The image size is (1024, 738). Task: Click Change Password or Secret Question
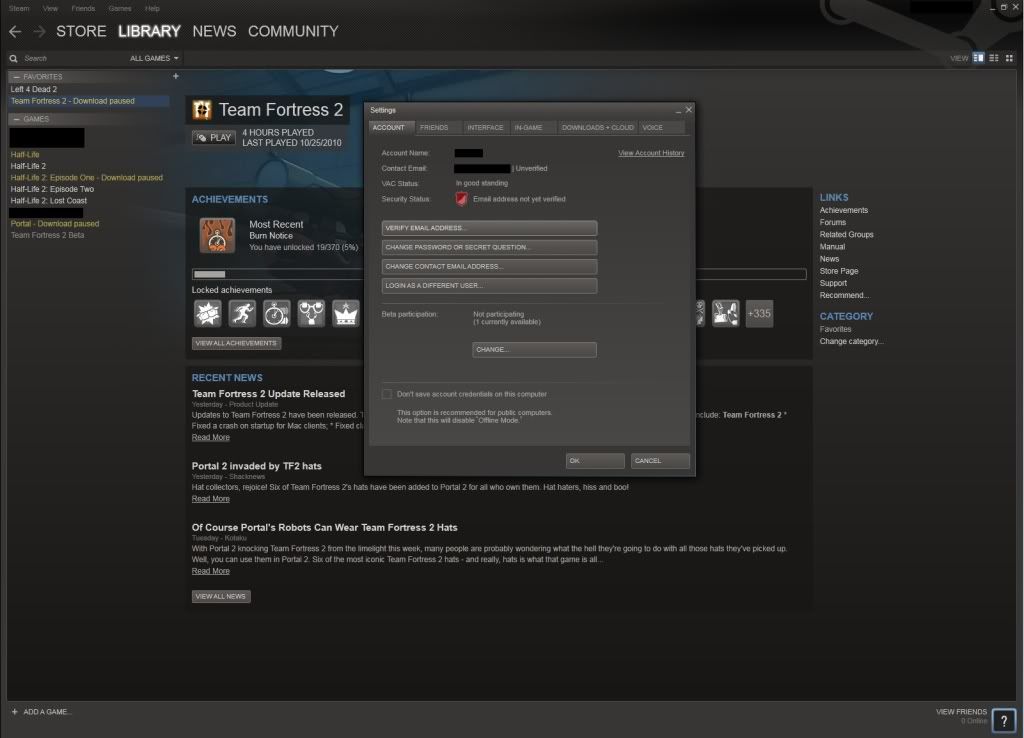489,248
